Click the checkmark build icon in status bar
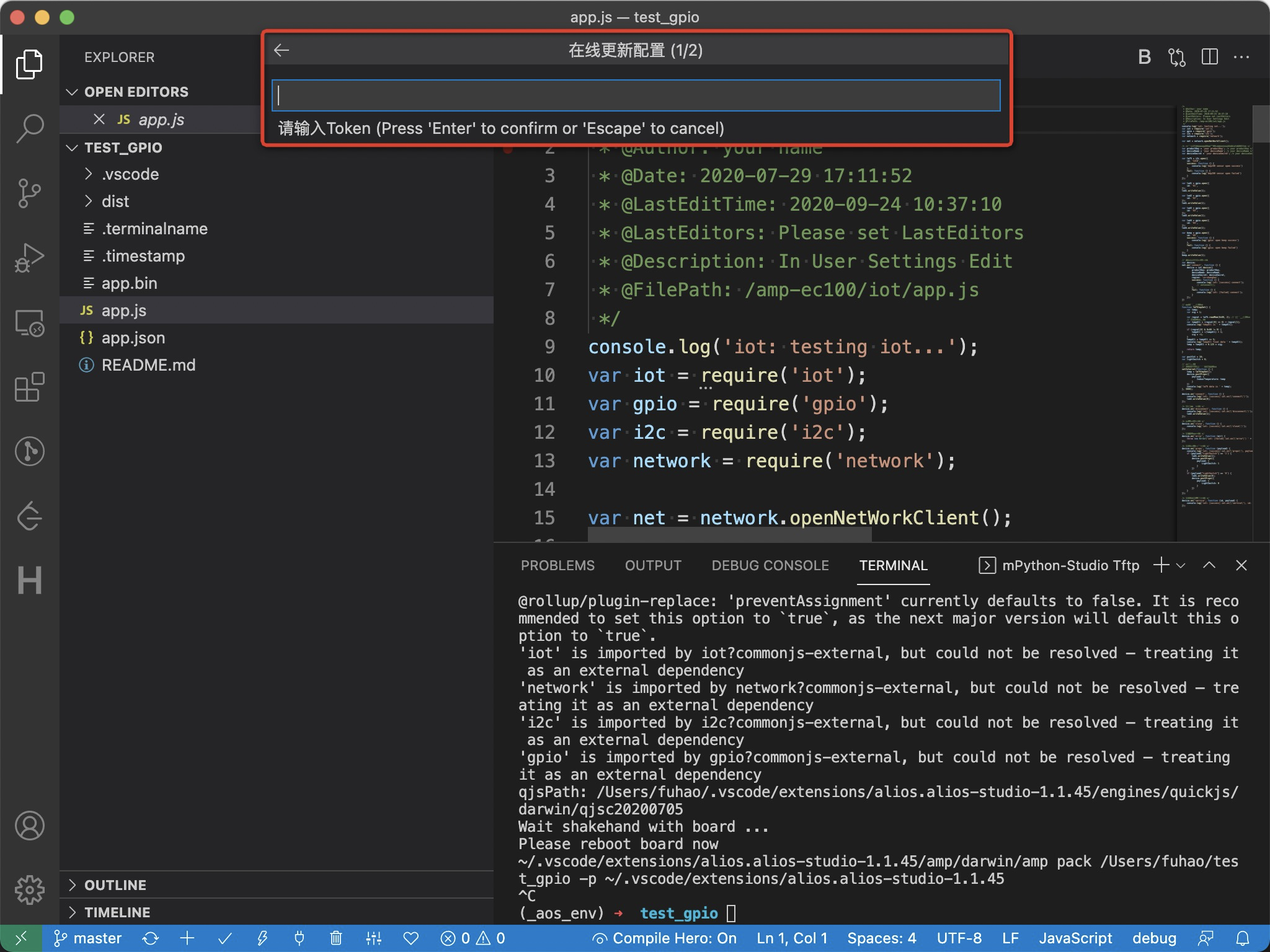 [x=225, y=938]
